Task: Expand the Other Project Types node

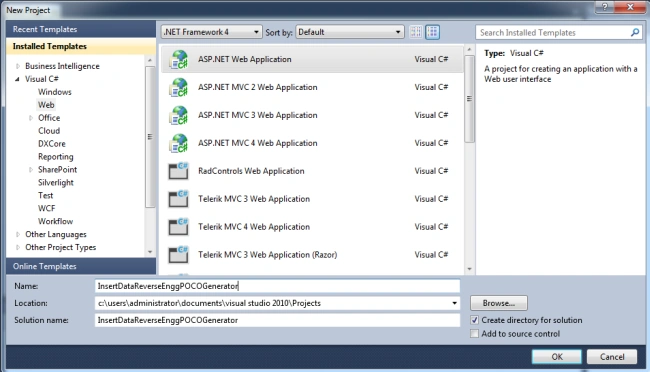Action: coord(18,247)
